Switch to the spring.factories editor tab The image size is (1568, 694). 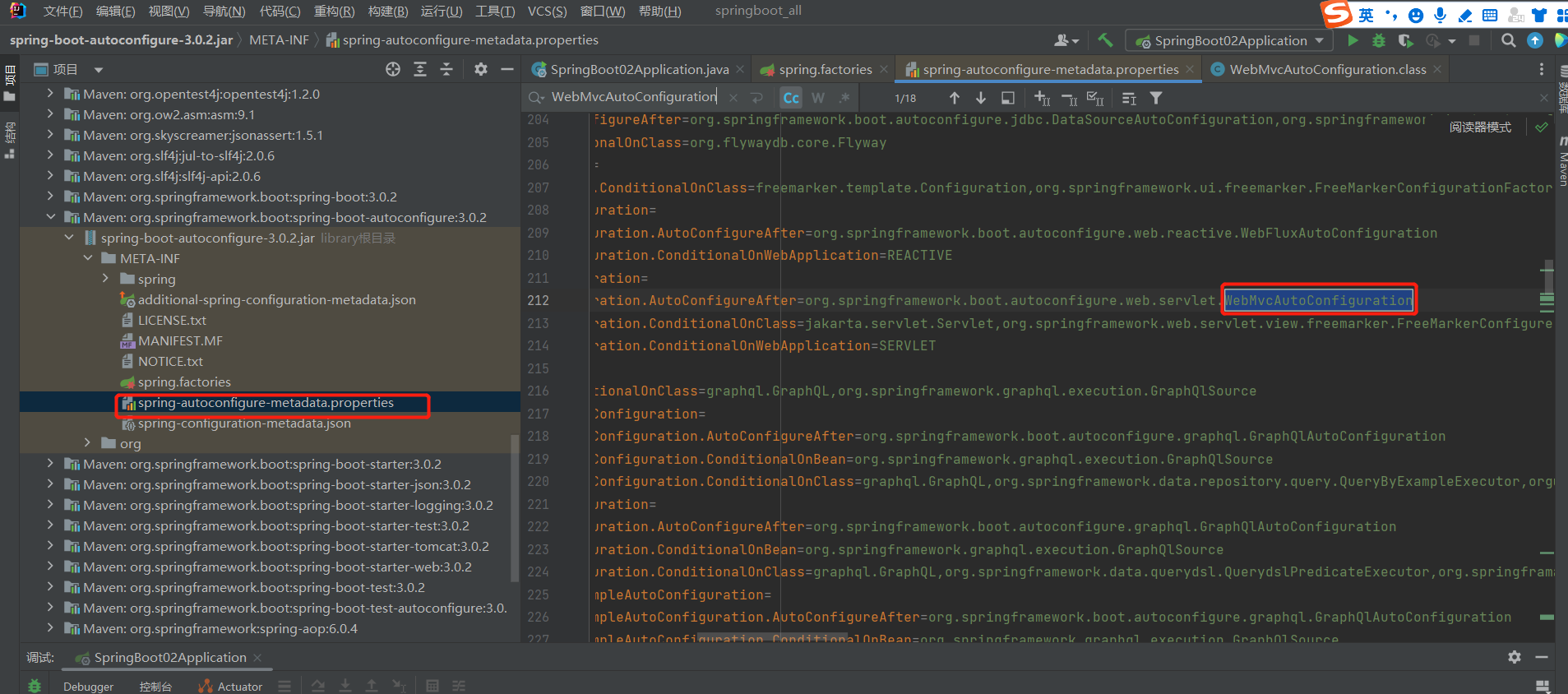(x=825, y=70)
